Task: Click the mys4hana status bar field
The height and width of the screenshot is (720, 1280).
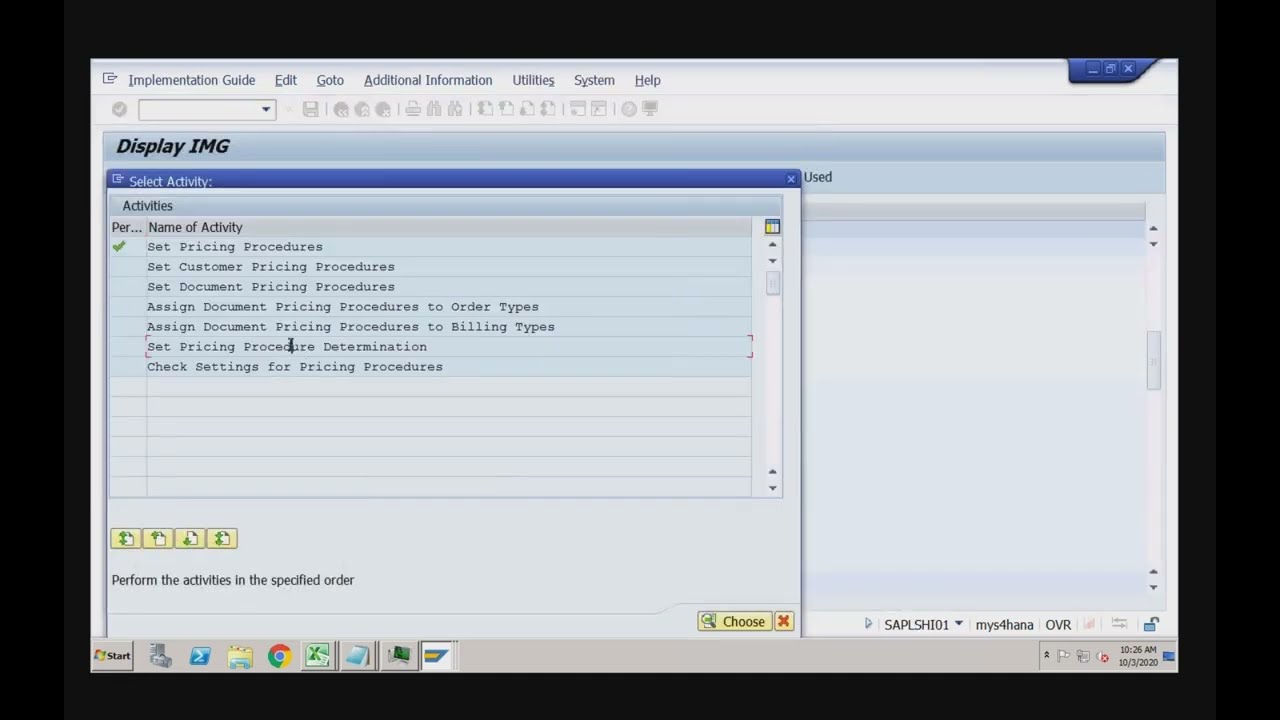Action: 1004,625
